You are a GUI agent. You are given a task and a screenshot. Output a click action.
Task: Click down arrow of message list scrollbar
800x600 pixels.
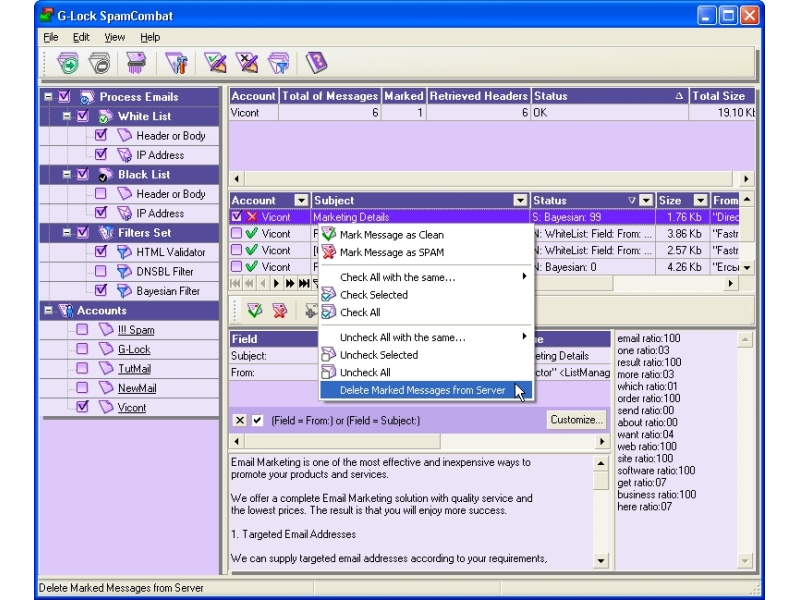(x=747, y=267)
